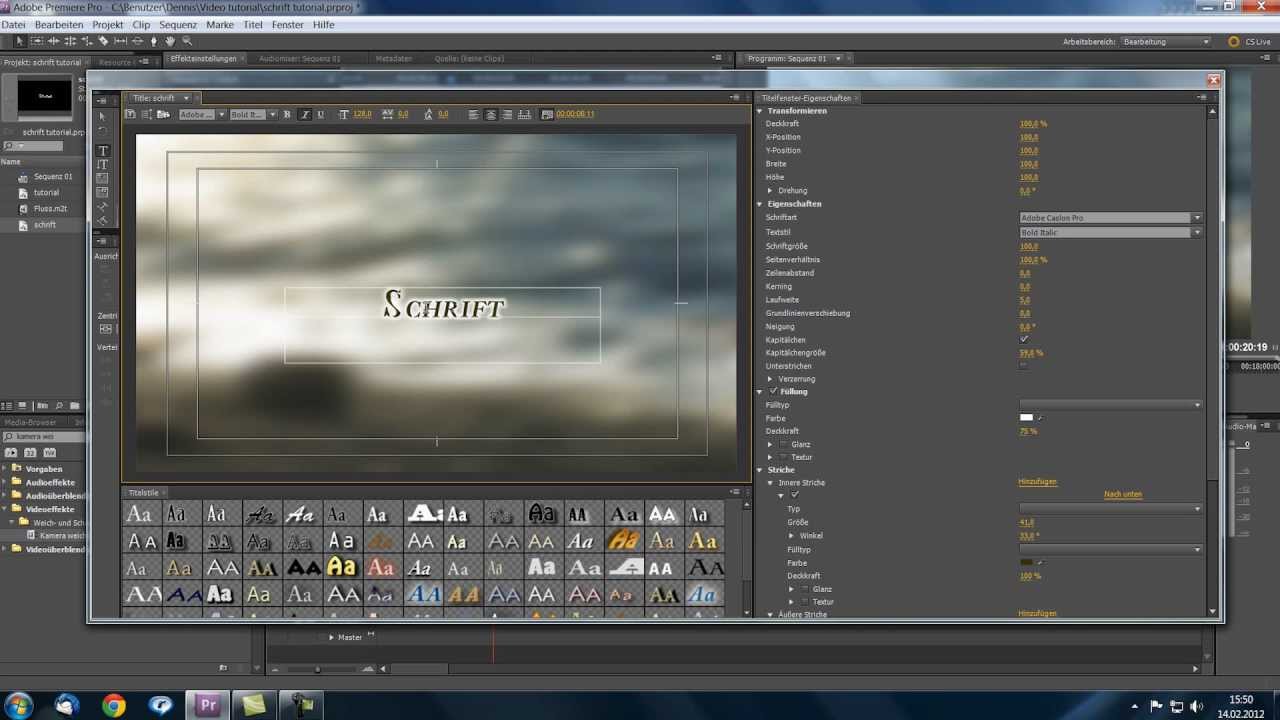
Task: Uncheck the Kapitälchen checkbox
Action: coord(1023,340)
